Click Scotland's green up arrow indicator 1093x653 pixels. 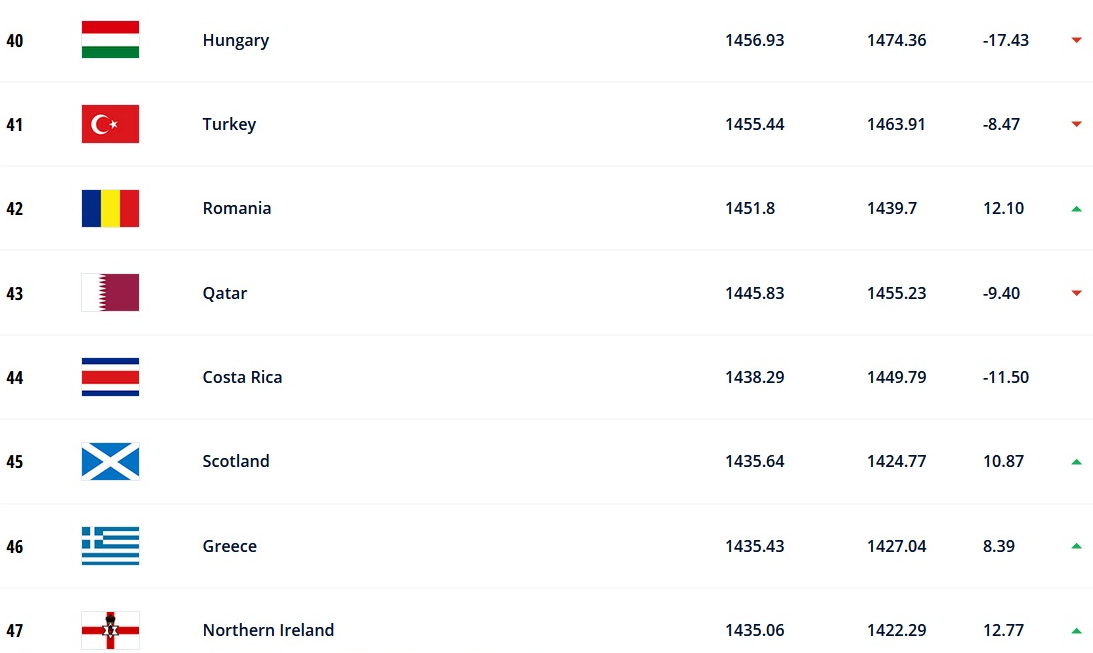point(1076,462)
